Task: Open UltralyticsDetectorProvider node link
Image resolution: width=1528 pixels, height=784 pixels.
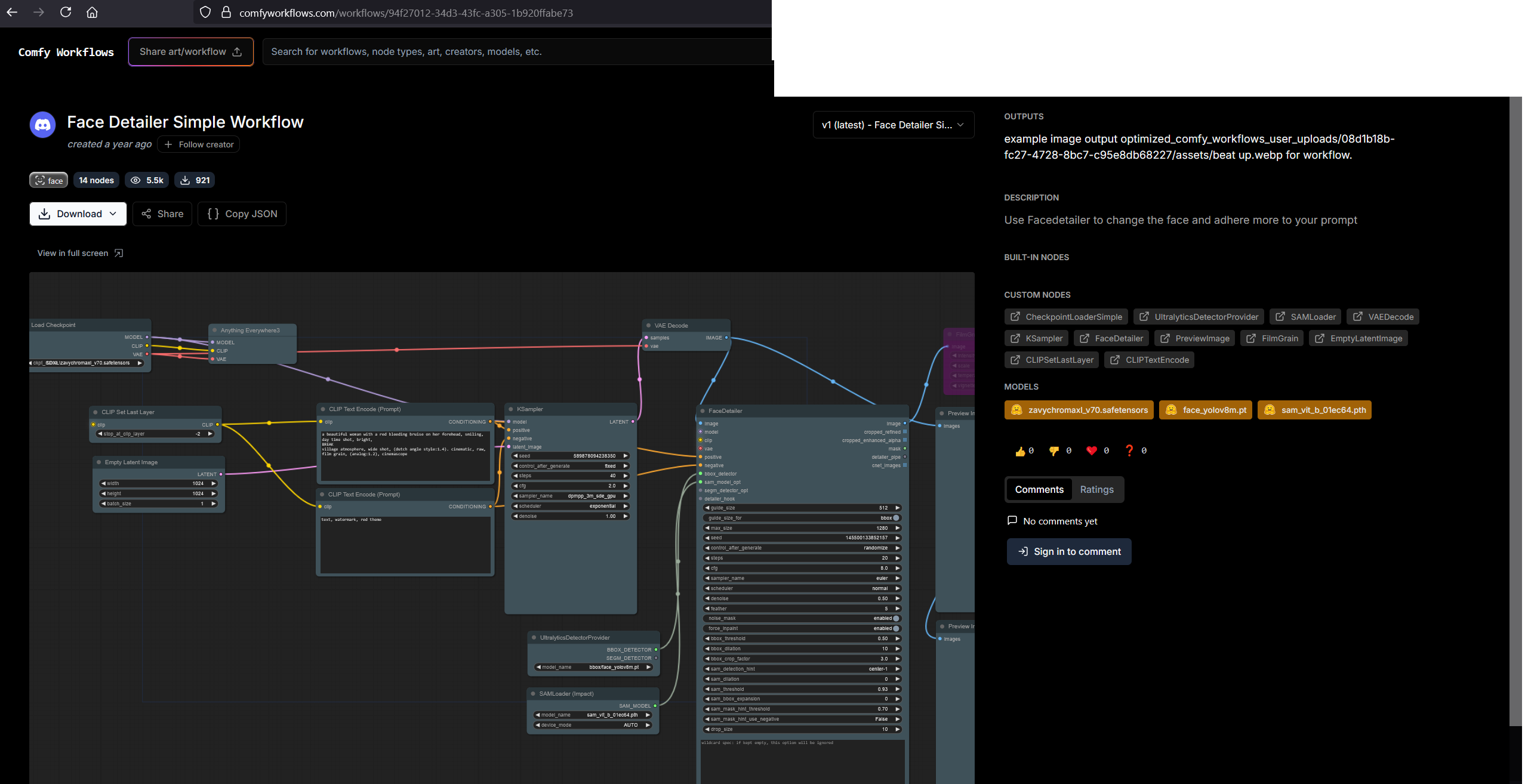Action: pyautogui.click(x=1199, y=317)
